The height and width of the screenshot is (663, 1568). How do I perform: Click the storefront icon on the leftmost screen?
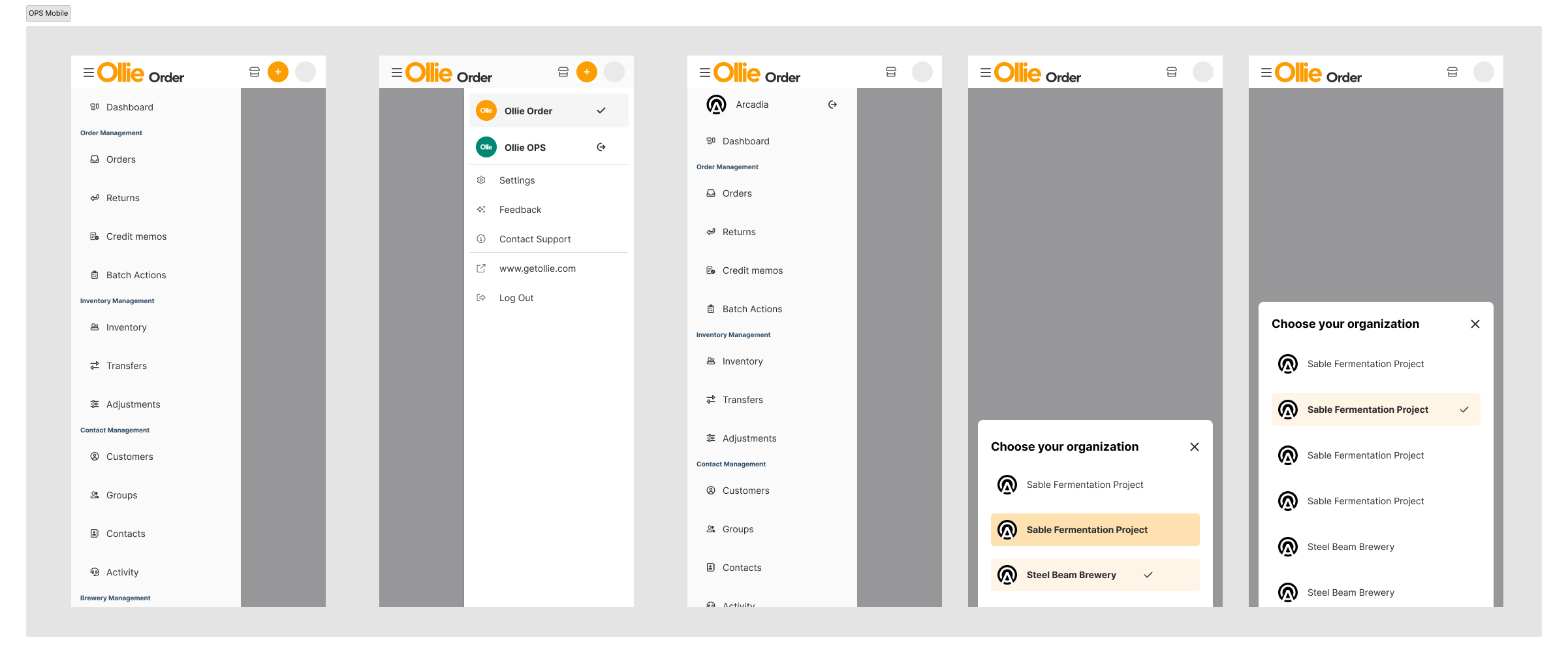tap(255, 72)
